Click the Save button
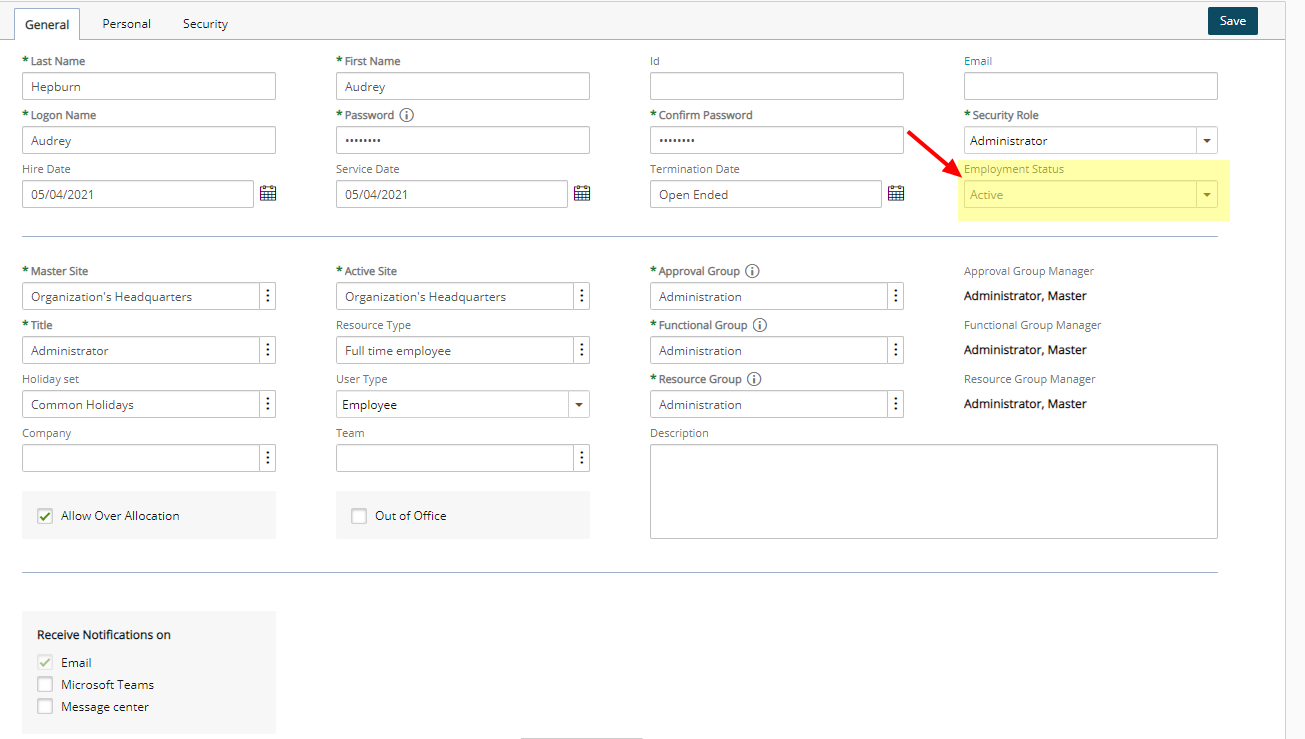1305x739 pixels. (1233, 21)
